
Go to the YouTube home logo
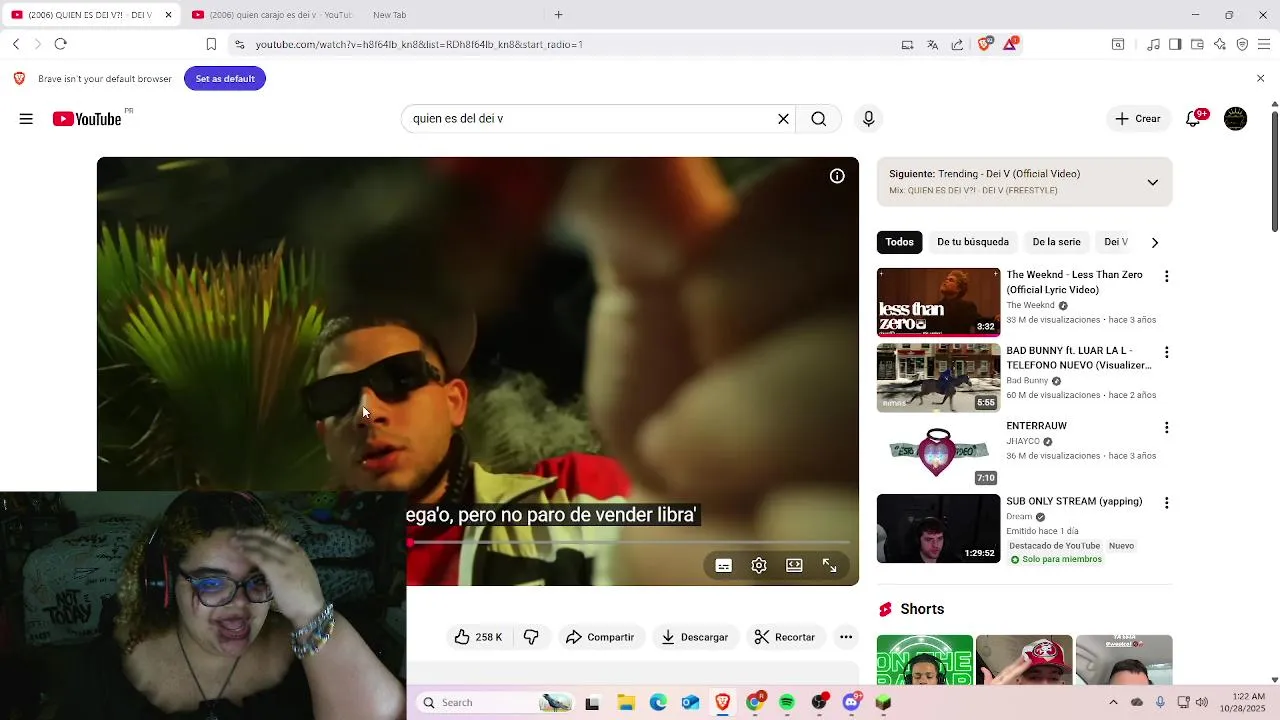[x=87, y=119]
